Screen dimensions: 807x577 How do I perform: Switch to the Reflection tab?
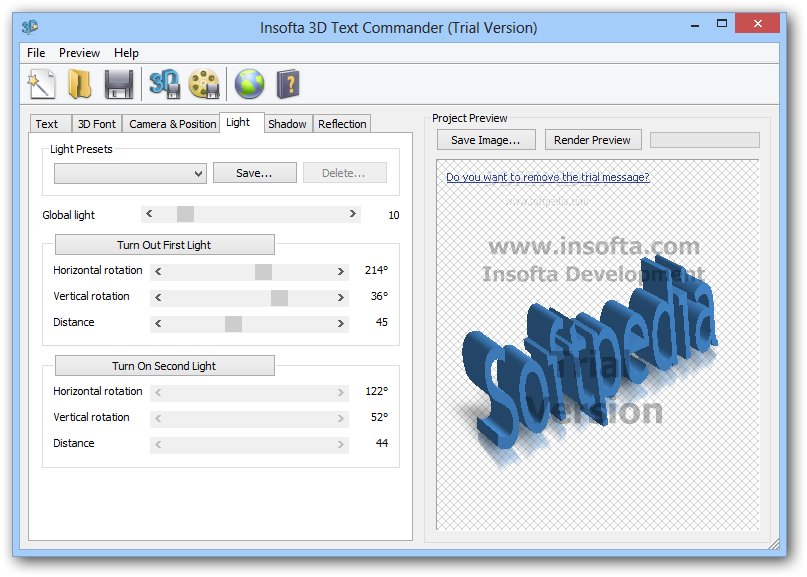tap(342, 124)
